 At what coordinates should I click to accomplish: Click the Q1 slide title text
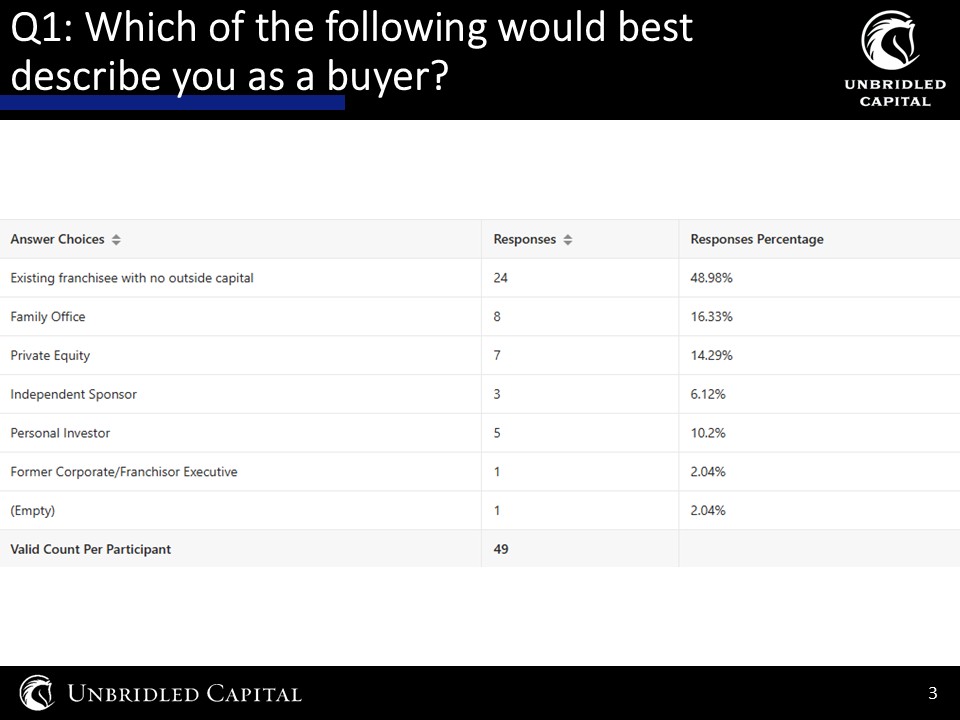tap(351, 51)
